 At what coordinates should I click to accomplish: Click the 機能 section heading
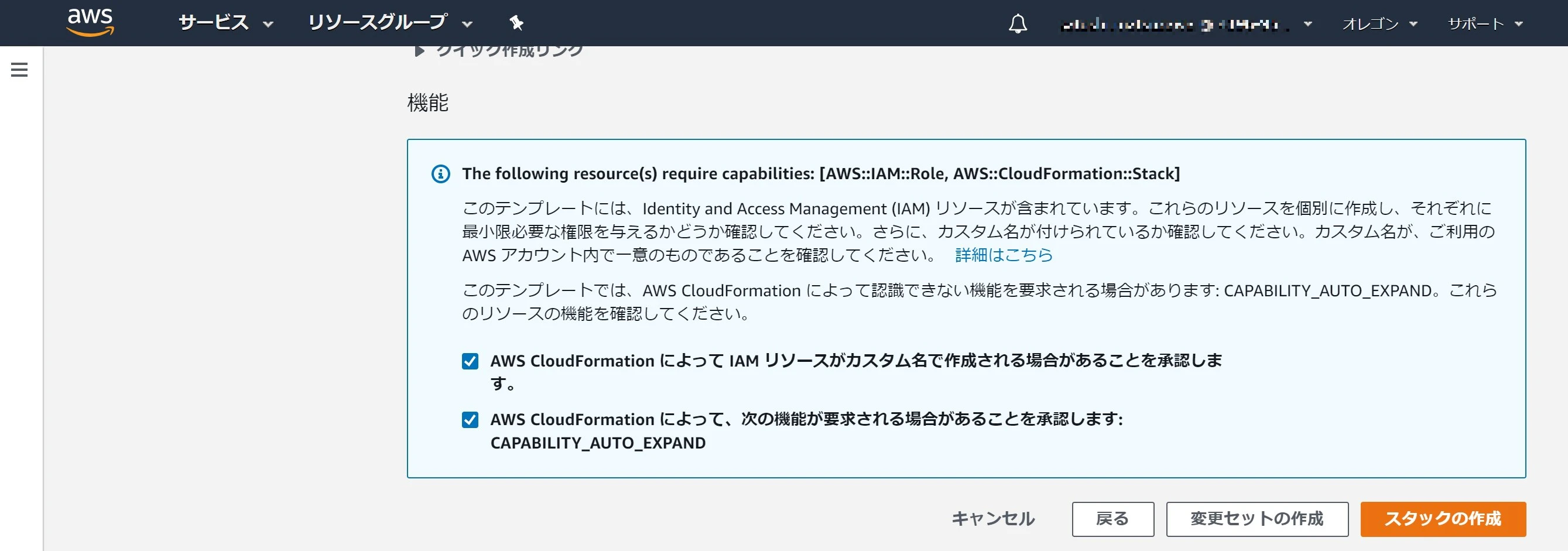[x=428, y=102]
